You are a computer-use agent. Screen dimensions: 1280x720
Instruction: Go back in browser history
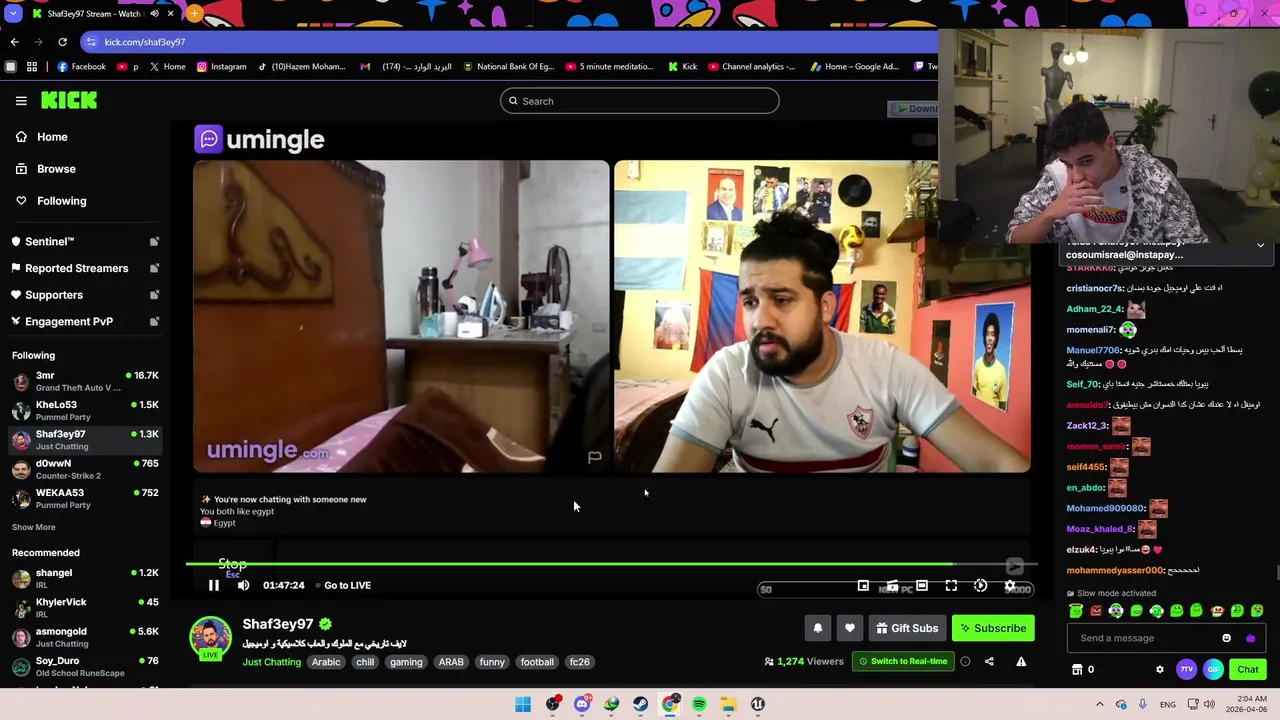pos(14,42)
